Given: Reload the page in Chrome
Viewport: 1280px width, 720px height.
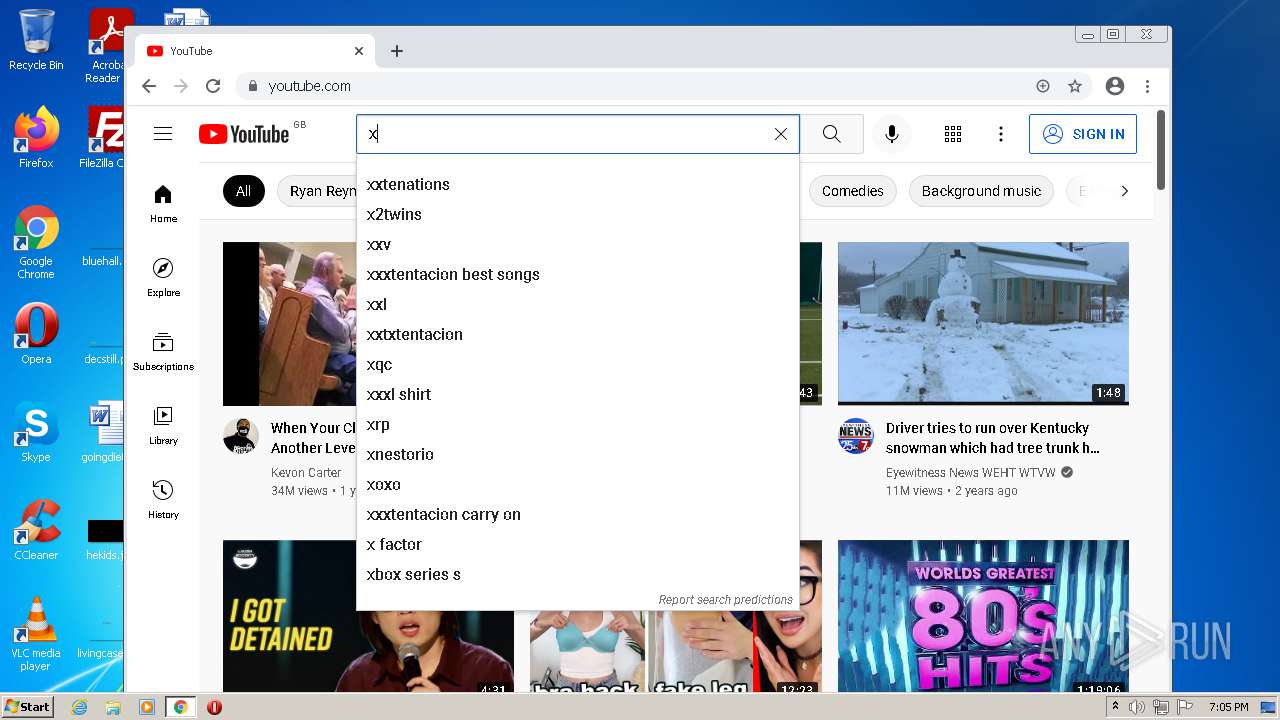Looking at the screenshot, I should point(213,86).
